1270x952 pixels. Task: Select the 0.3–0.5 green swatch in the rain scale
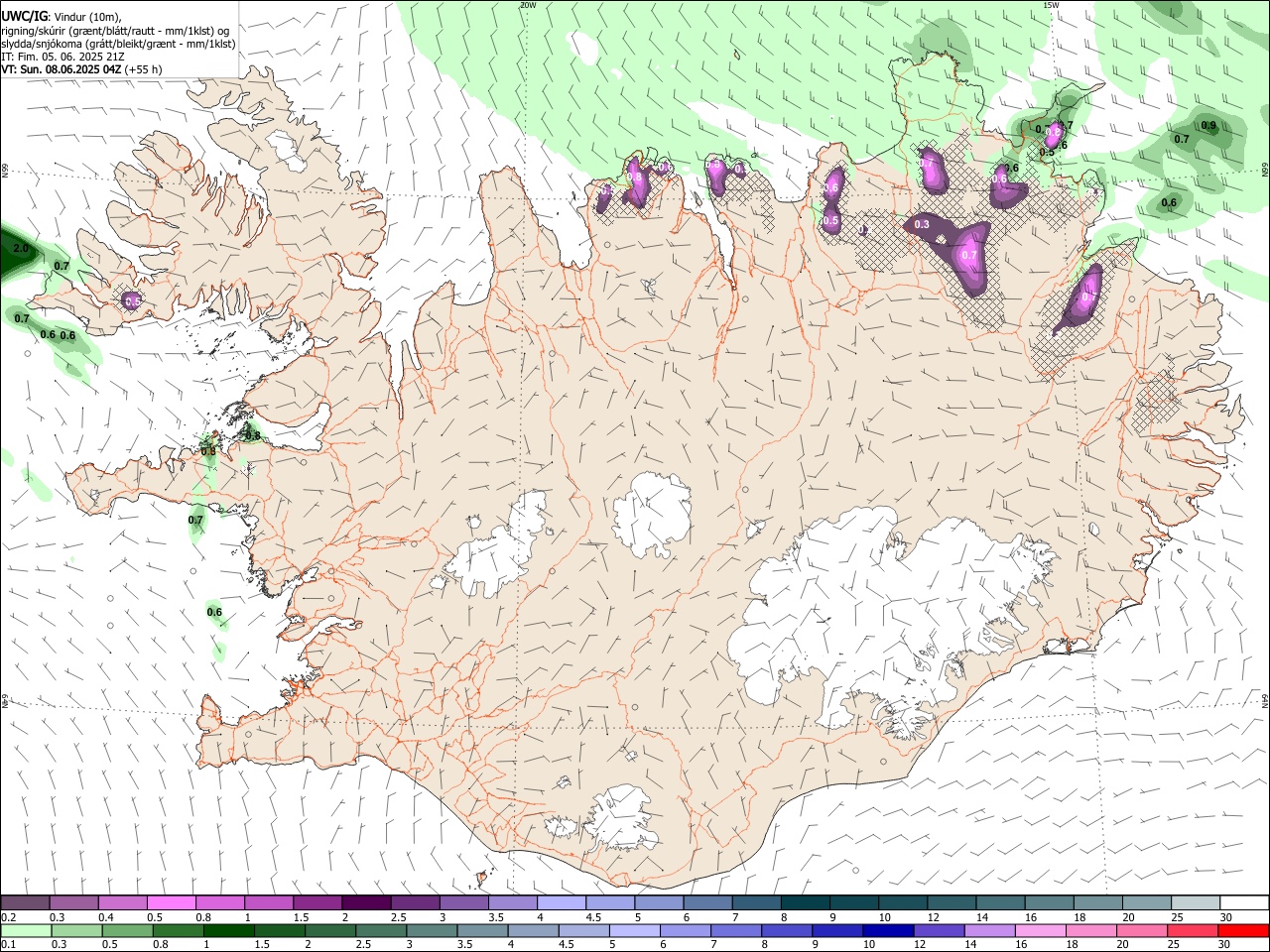click(76, 930)
